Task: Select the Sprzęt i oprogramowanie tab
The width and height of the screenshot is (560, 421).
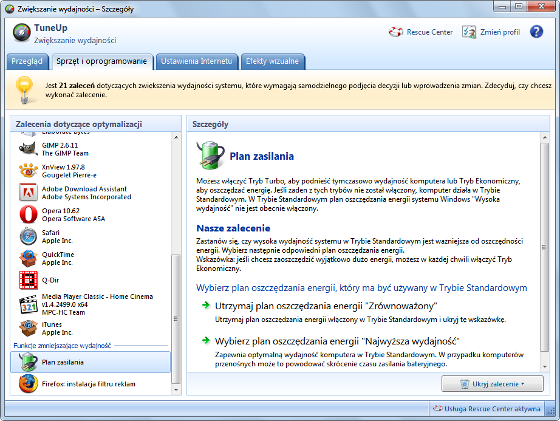Action: pos(102,61)
